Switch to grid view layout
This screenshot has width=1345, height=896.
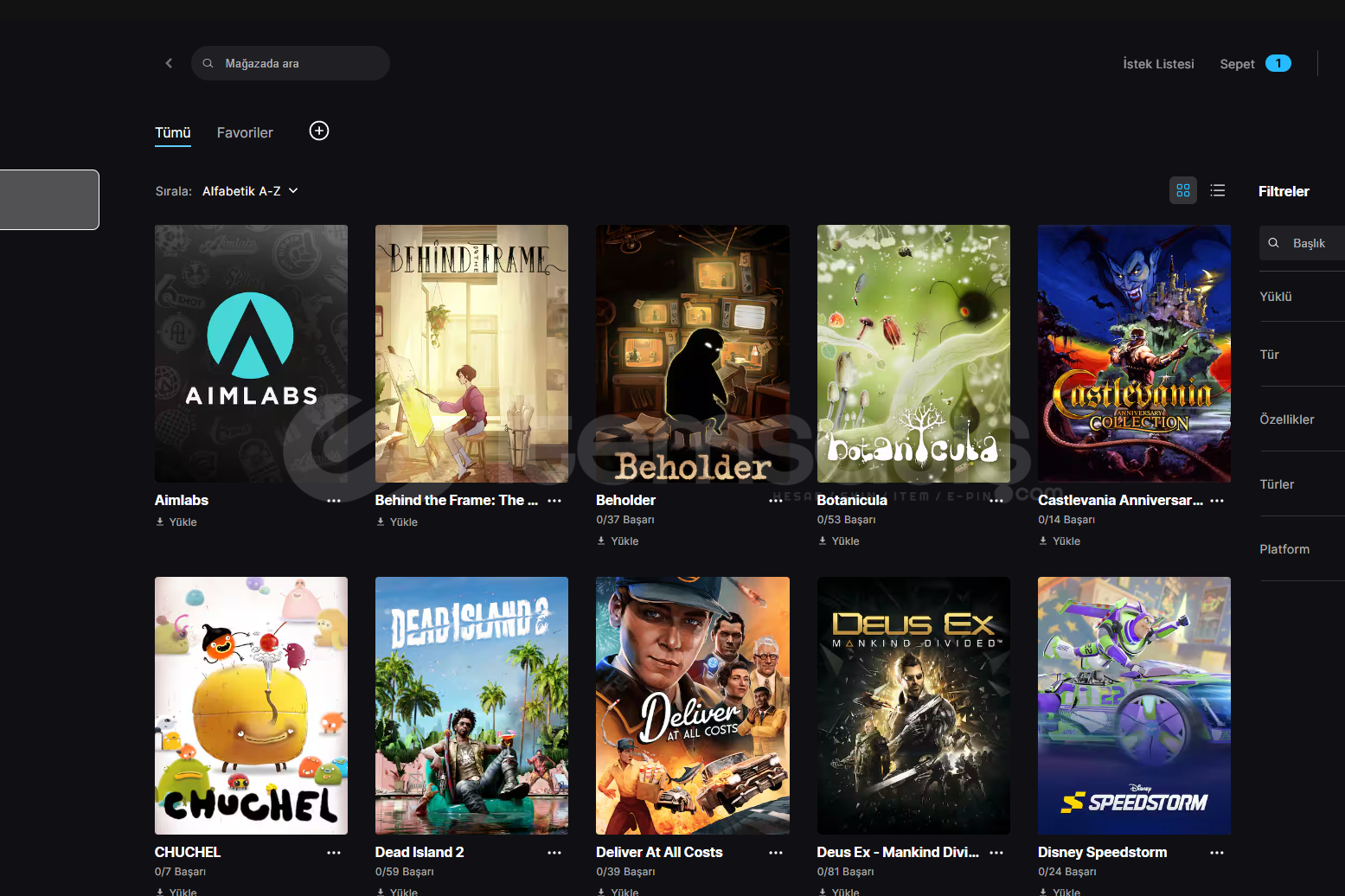1183,190
